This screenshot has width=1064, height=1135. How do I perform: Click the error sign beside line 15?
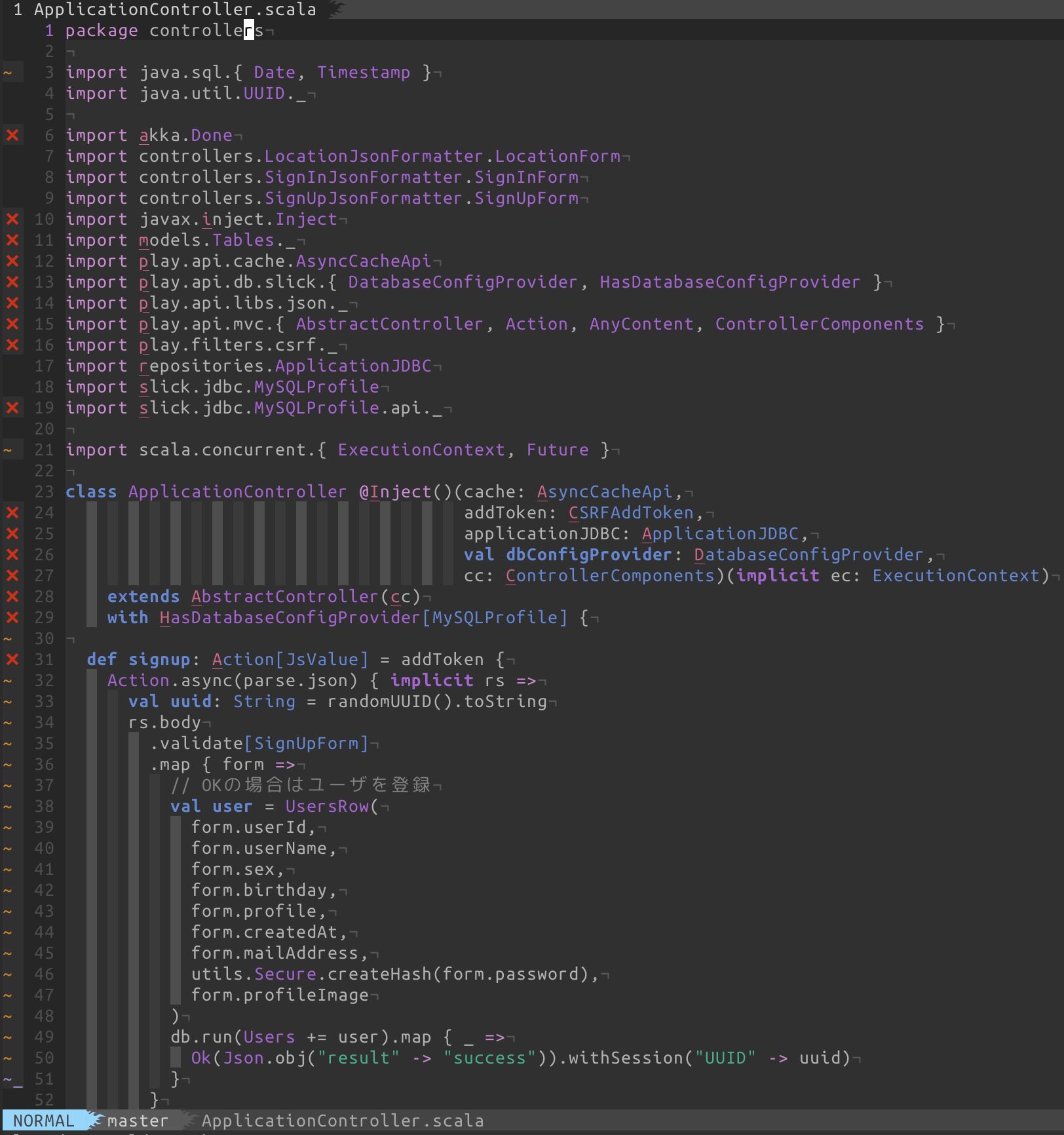click(12, 324)
